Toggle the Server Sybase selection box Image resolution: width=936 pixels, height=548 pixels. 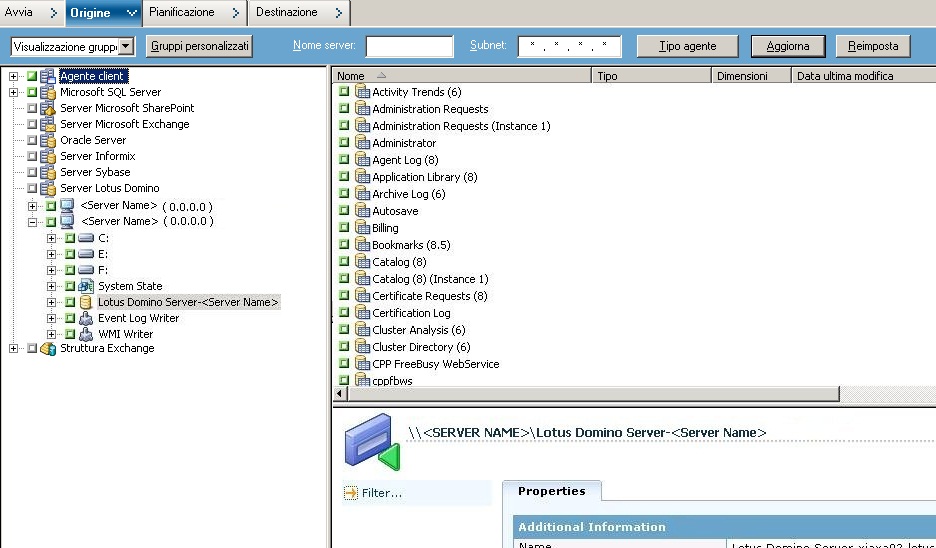[x=32, y=172]
